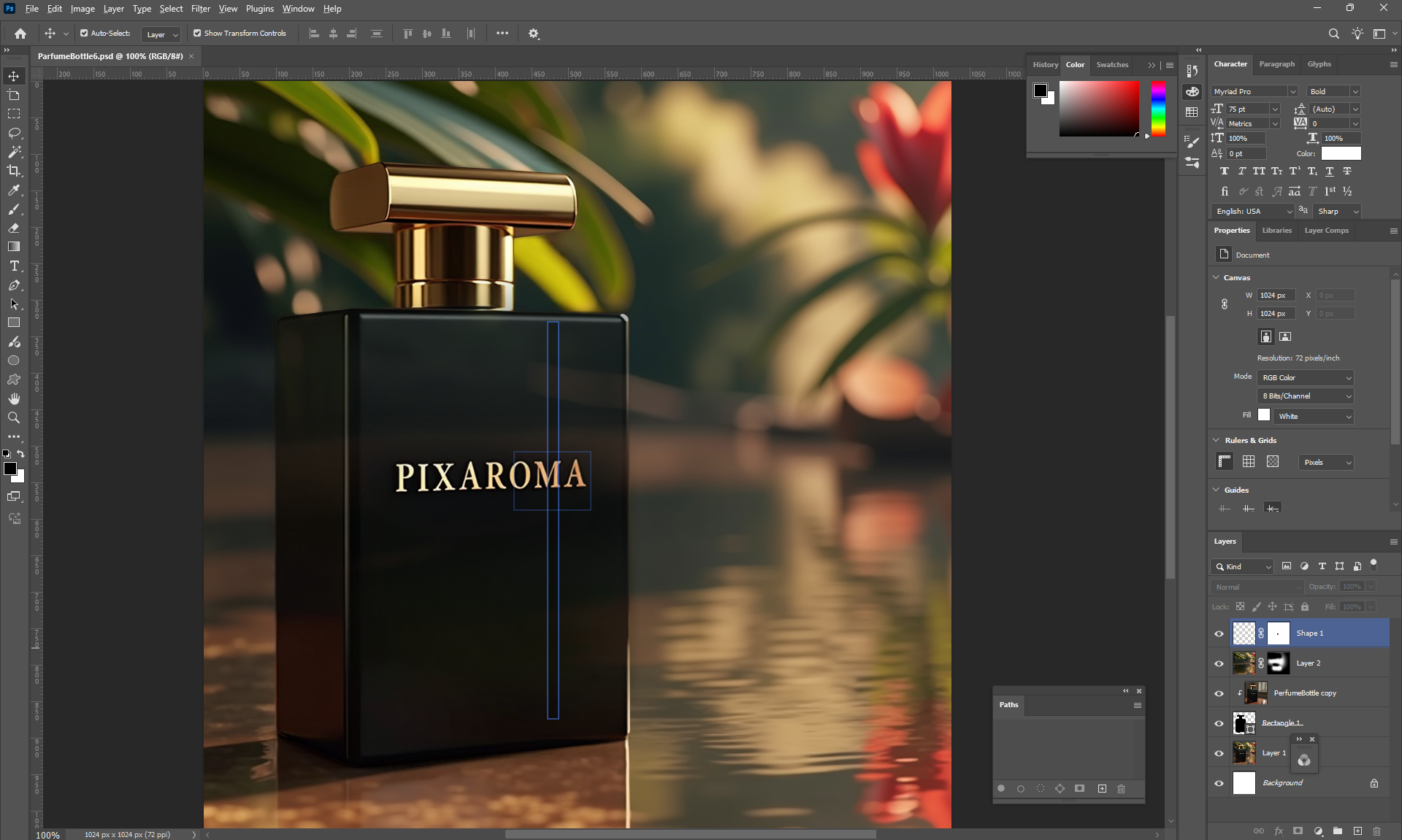Open the Filter menu
1402x840 pixels.
point(200,9)
